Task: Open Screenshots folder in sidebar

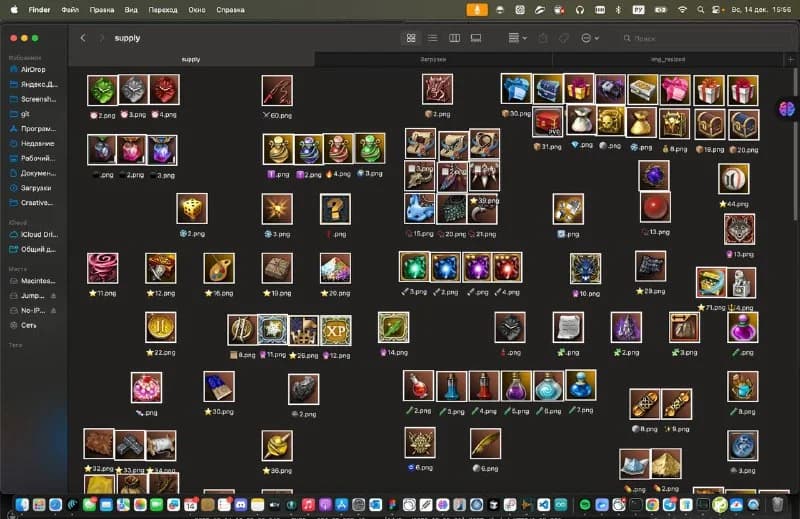Action: tap(33, 99)
